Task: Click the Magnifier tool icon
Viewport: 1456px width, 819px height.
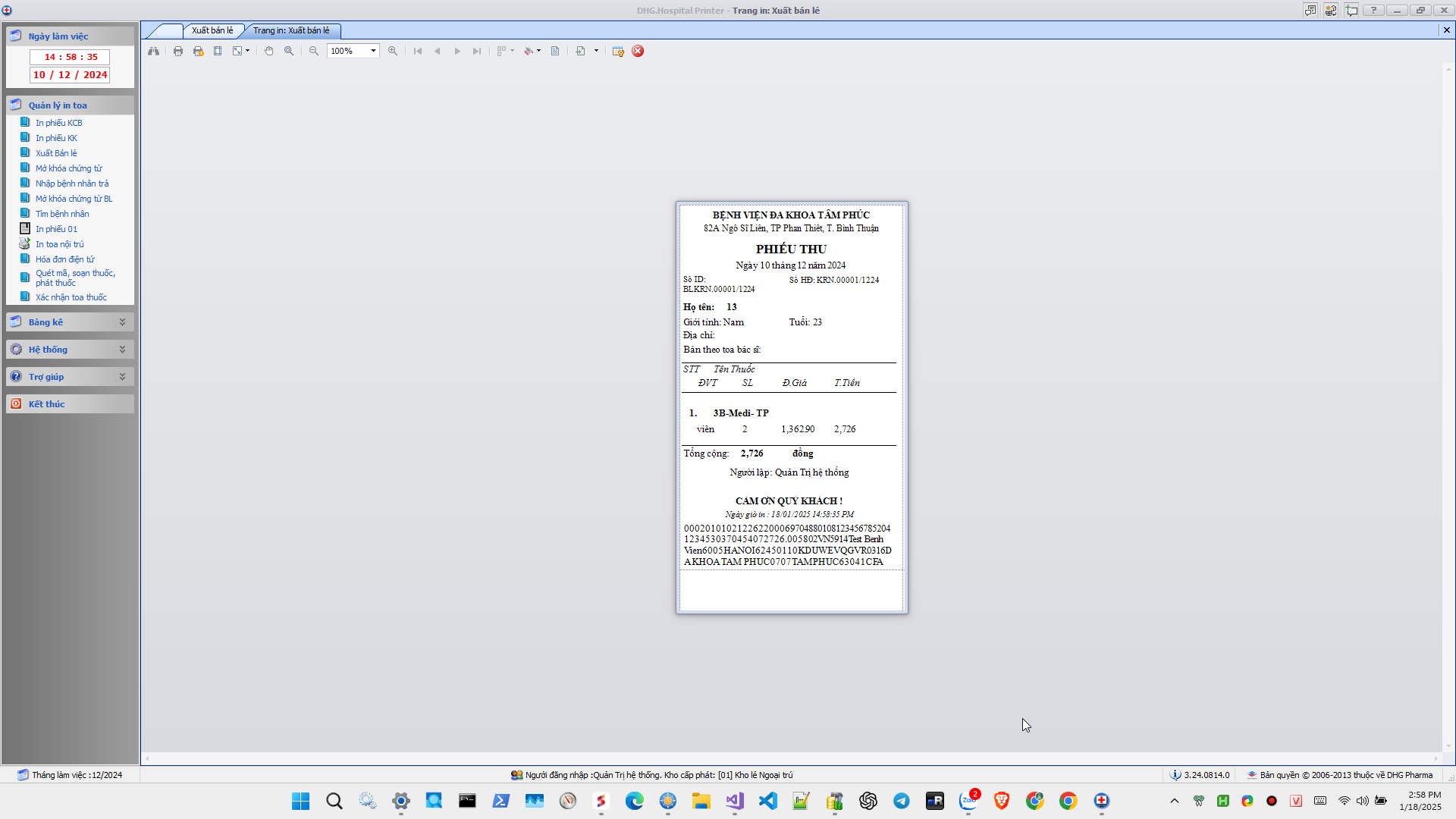Action: click(289, 51)
